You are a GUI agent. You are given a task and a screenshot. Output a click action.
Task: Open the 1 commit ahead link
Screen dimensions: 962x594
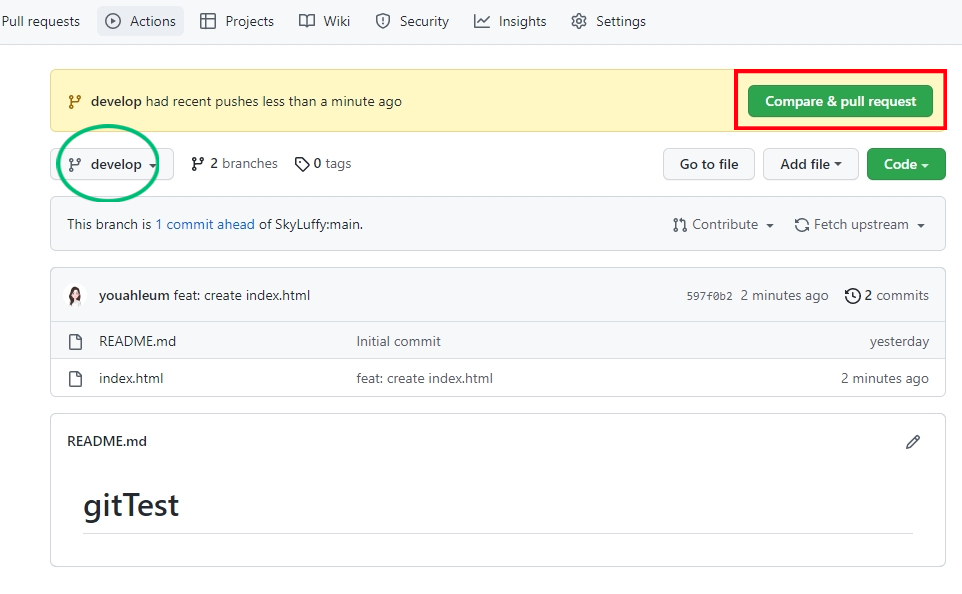click(x=205, y=225)
